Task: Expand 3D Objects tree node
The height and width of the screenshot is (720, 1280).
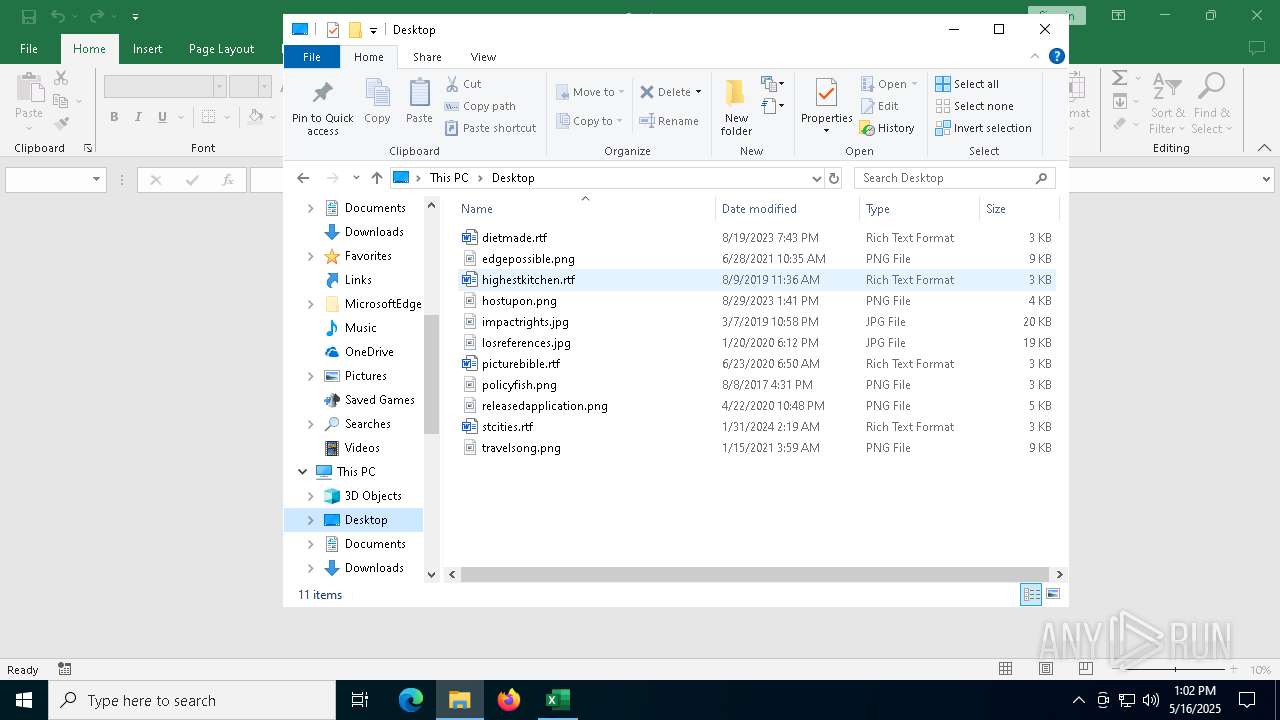Action: [x=310, y=496]
